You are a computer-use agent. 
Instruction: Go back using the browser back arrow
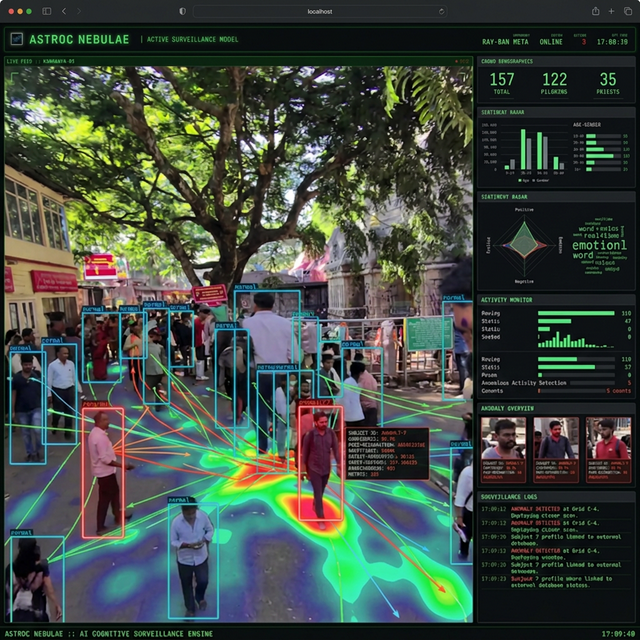click(x=64, y=11)
